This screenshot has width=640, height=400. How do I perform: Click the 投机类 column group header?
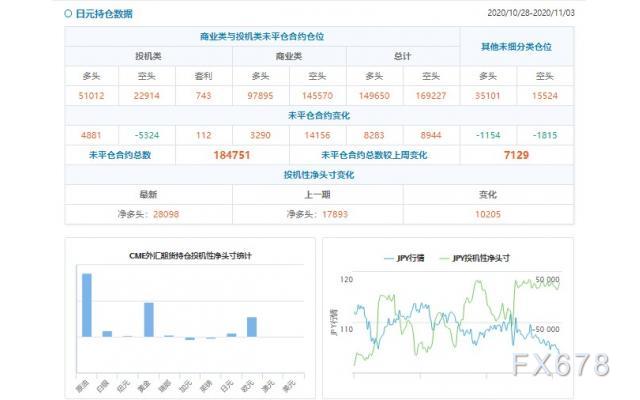point(148,56)
